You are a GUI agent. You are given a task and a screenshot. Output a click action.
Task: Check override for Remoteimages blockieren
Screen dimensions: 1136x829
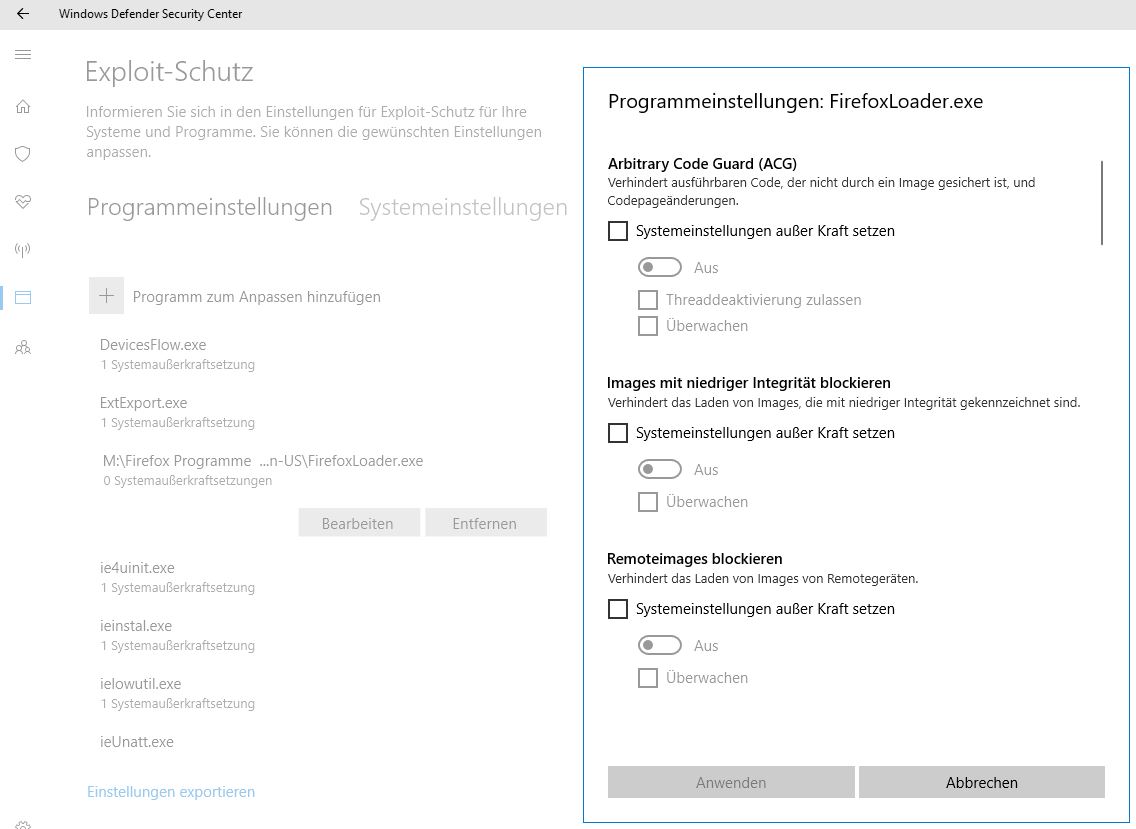618,609
